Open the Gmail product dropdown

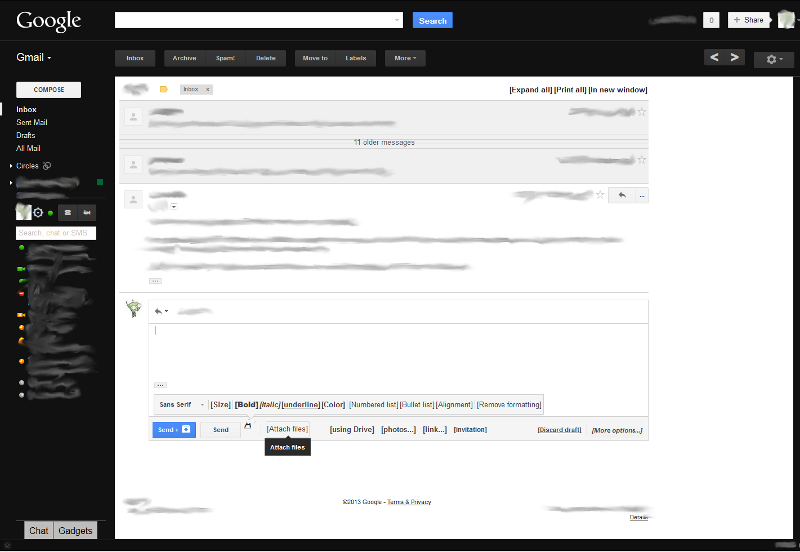pyautogui.click(x=34, y=57)
